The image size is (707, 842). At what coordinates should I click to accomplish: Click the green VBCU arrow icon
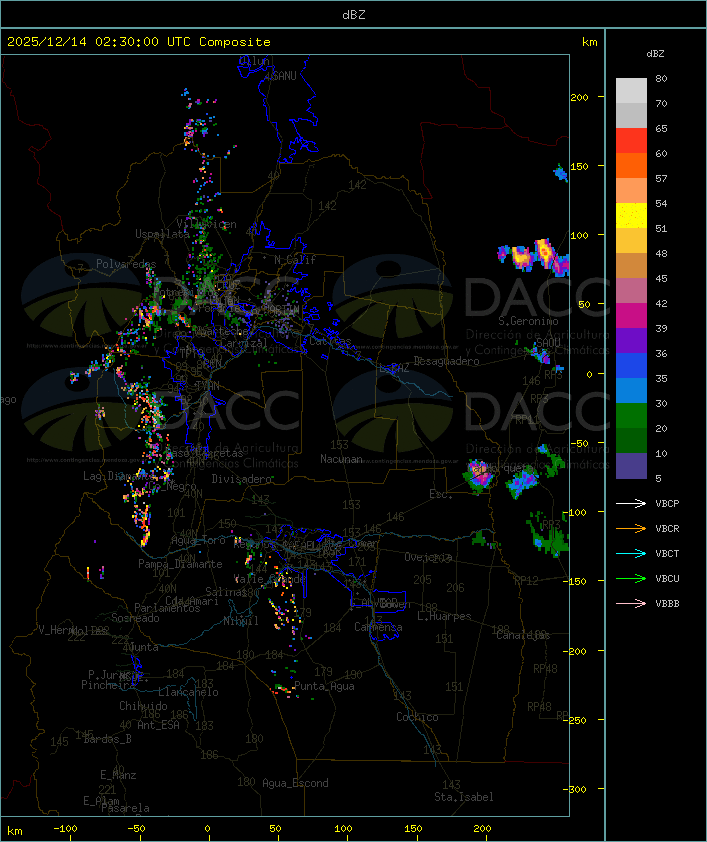(x=631, y=578)
